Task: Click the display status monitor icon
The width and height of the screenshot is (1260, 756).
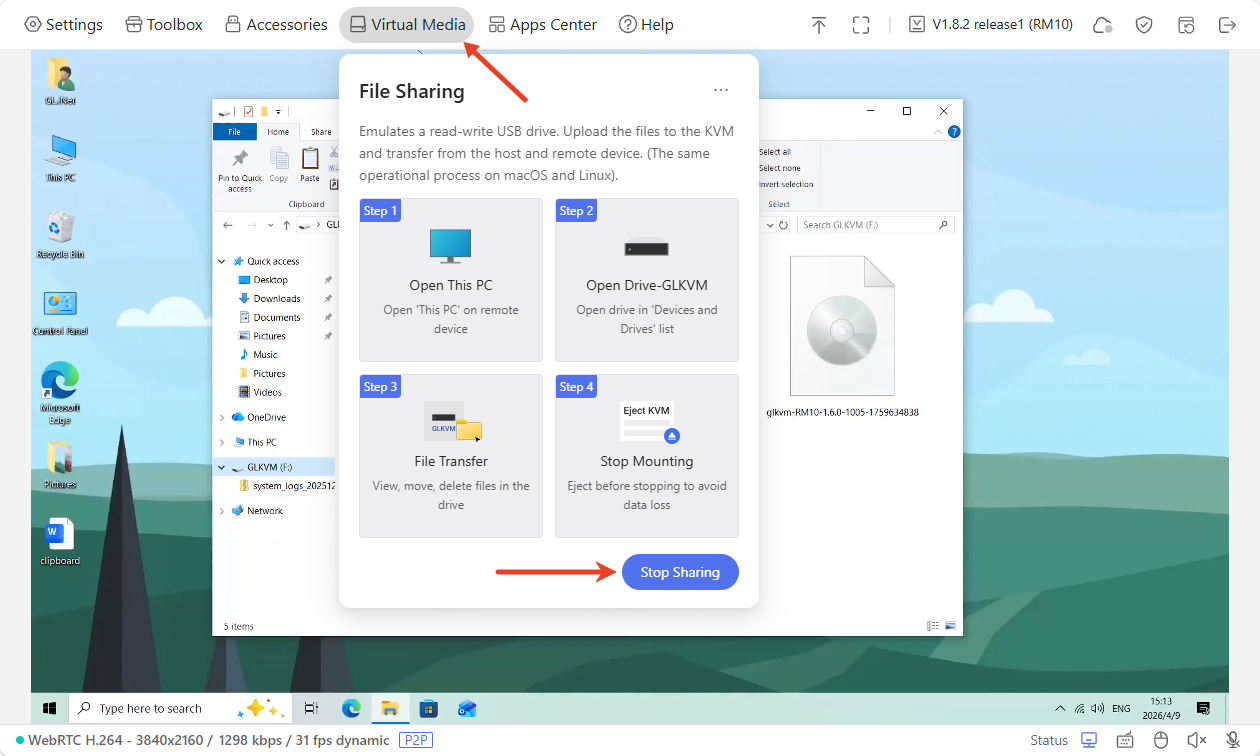Action: pyautogui.click(x=1089, y=740)
